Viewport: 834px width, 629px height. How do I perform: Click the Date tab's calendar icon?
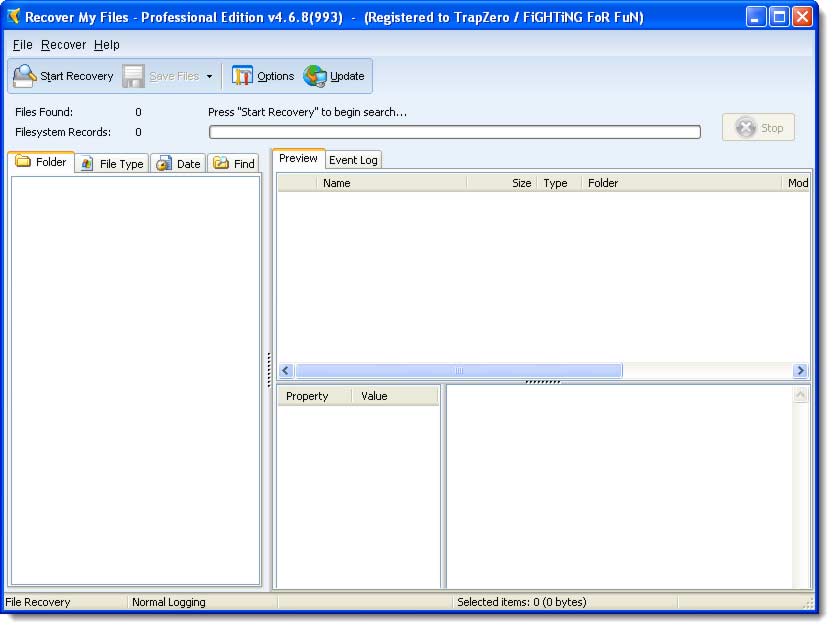click(x=164, y=163)
